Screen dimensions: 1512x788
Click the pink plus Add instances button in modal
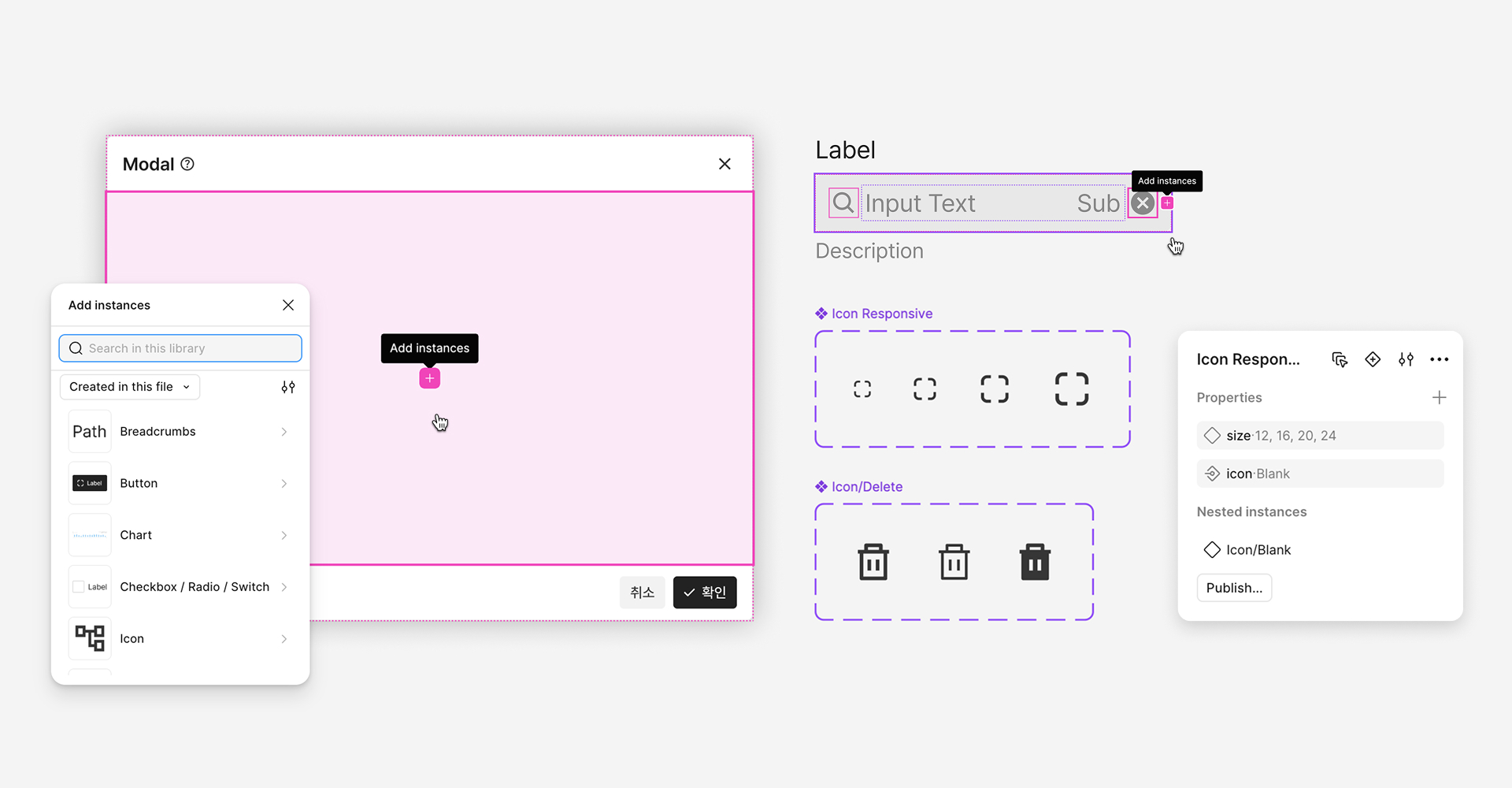(x=429, y=378)
